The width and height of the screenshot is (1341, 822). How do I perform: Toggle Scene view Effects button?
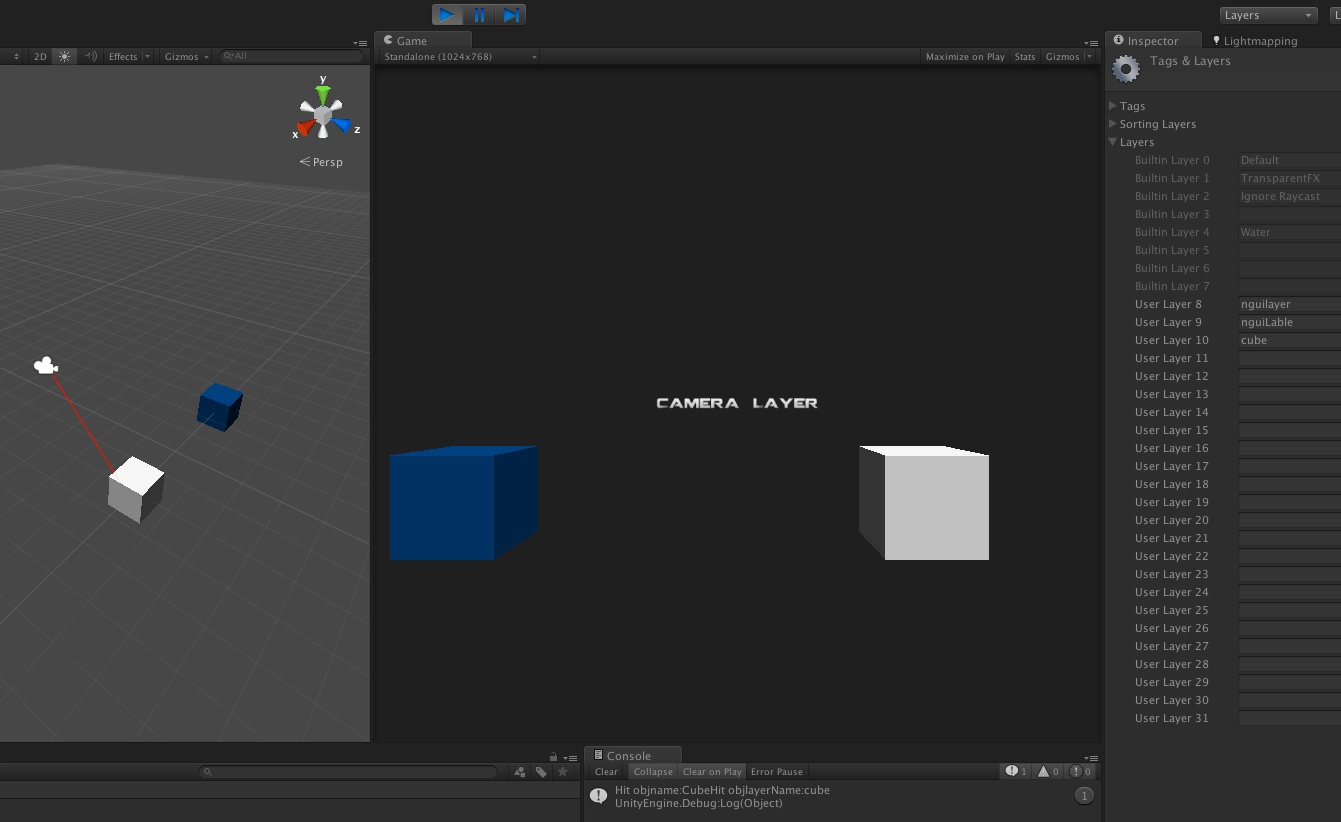point(123,57)
